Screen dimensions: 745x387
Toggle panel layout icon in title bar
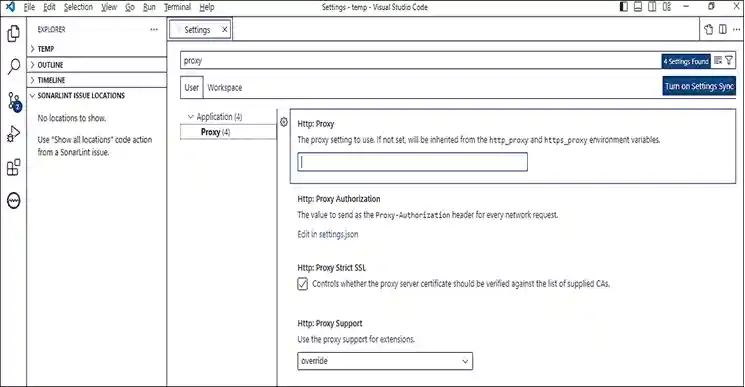638,7
